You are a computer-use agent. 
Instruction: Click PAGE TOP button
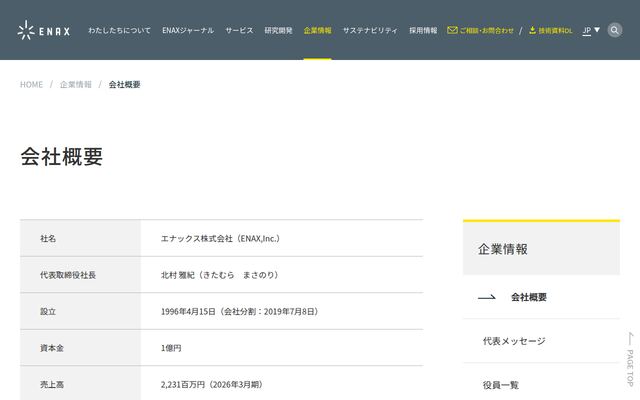coord(630,359)
